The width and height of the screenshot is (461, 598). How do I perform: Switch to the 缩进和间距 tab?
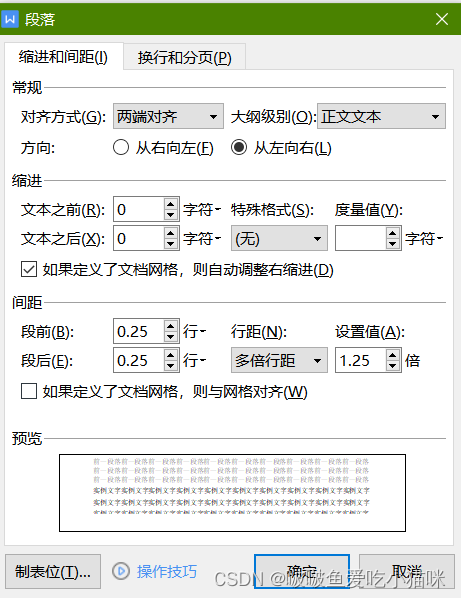pos(63,57)
